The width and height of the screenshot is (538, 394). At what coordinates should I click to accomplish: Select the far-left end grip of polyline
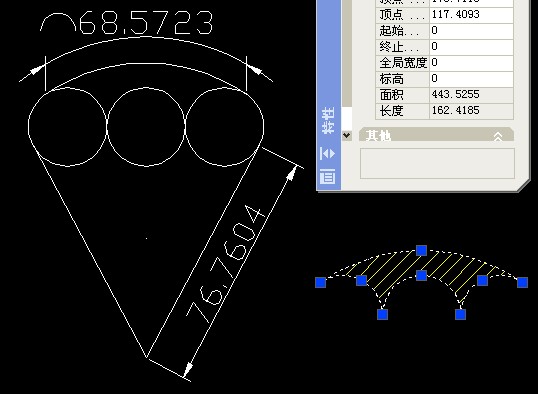point(320,282)
